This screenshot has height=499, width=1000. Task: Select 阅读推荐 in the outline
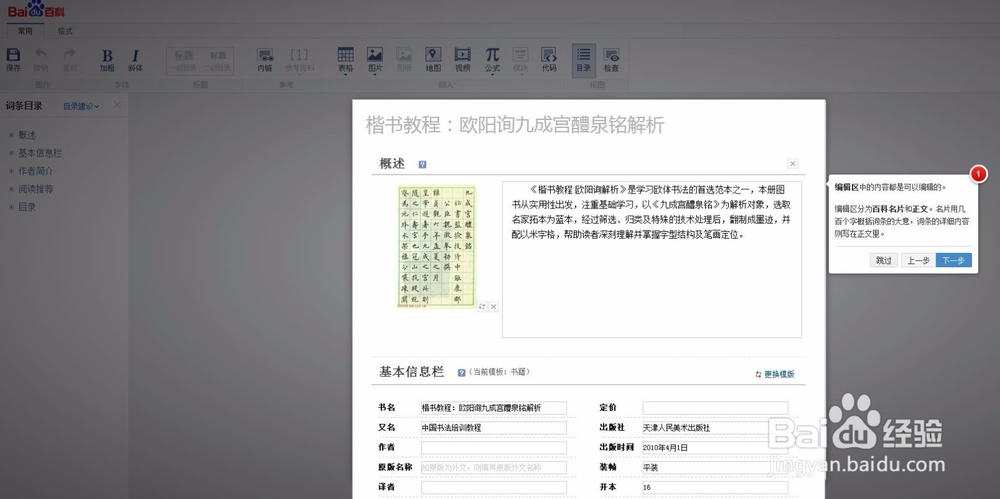(x=36, y=189)
